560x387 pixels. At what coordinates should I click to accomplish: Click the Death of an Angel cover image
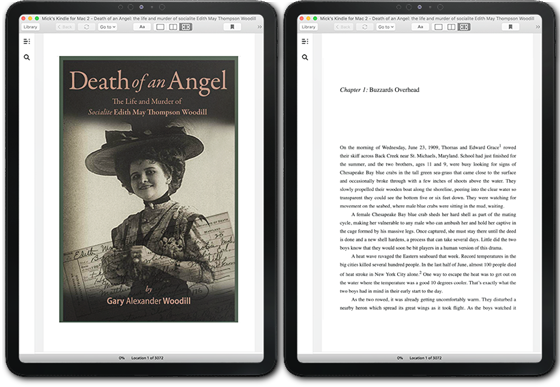(149, 189)
